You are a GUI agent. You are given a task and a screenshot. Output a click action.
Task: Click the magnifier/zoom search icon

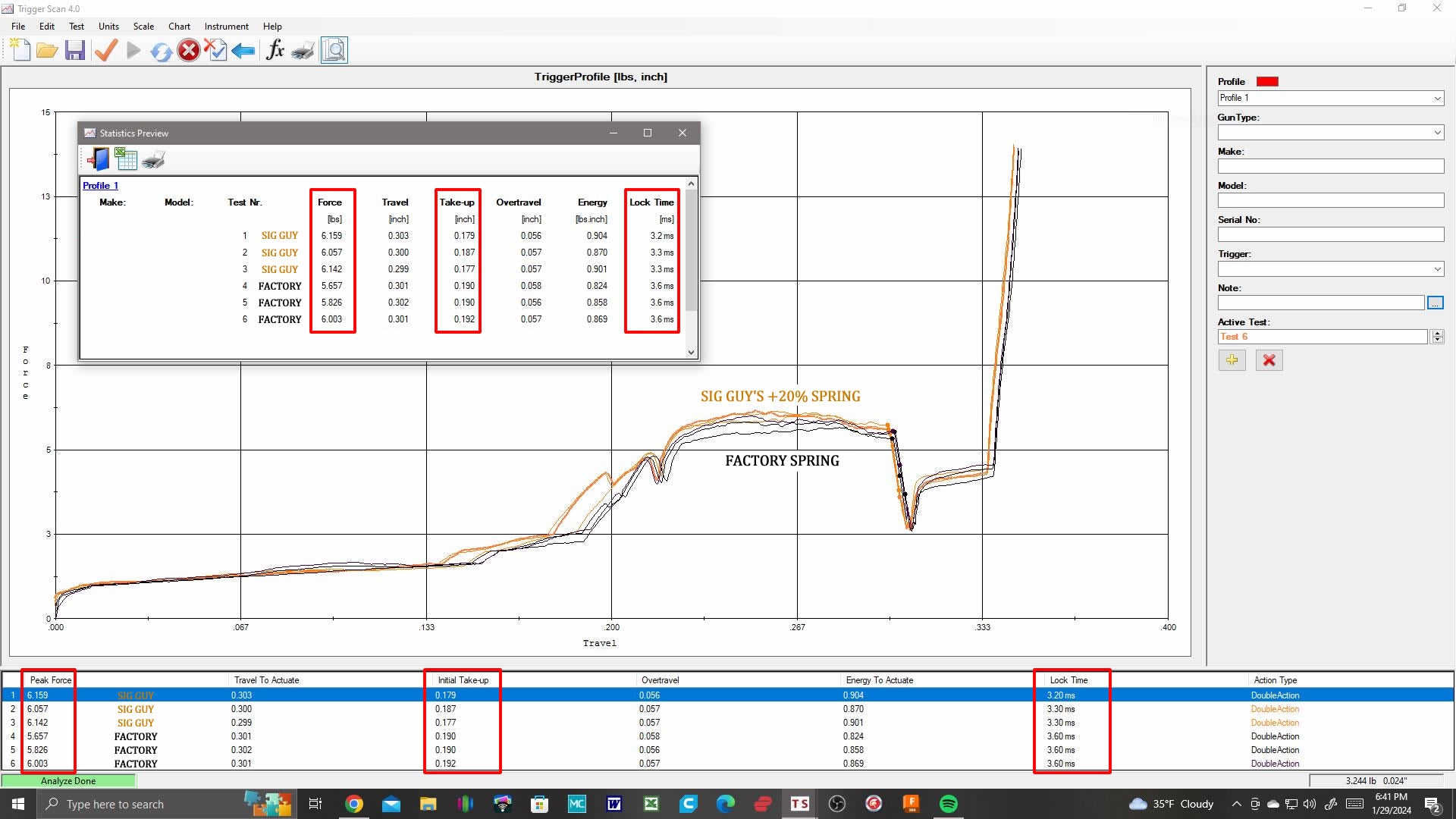tap(335, 49)
